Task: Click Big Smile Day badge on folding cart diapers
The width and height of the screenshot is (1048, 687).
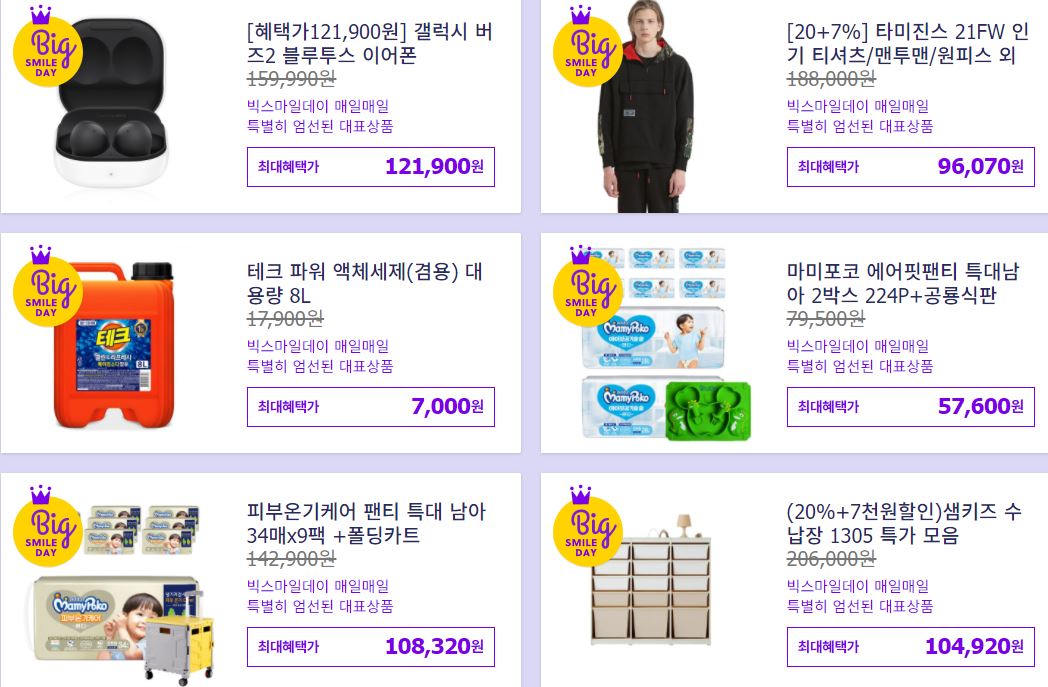Action: [47, 526]
